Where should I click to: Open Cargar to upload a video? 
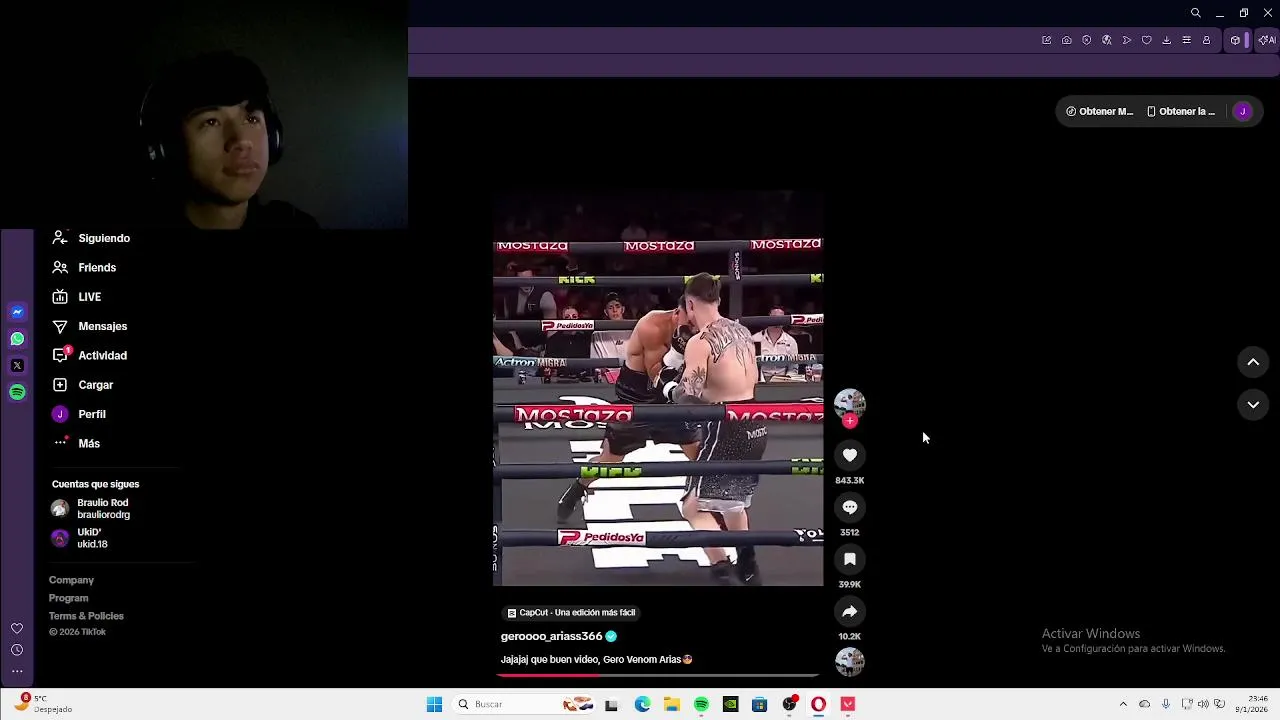tap(95, 385)
